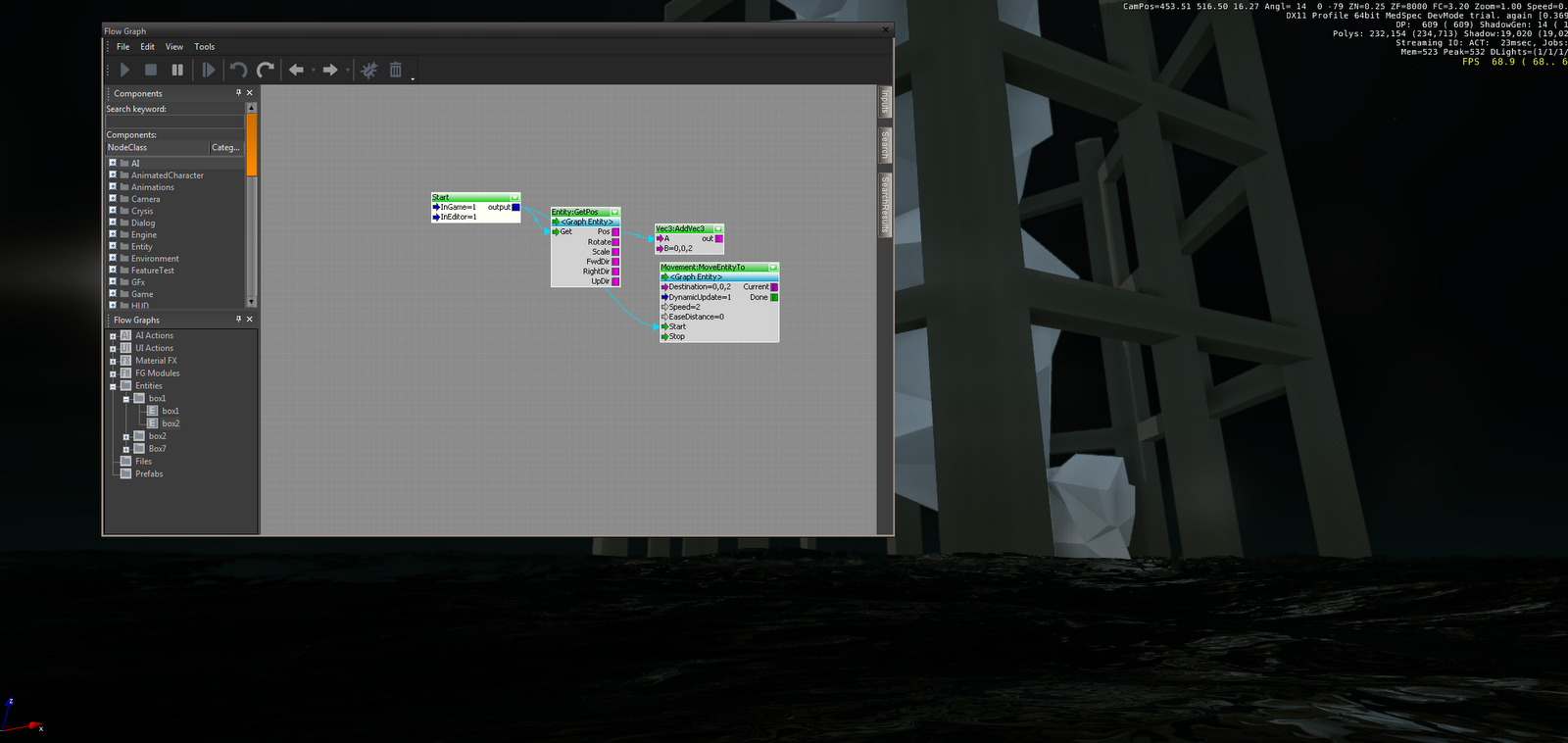This screenshot has height=743, width=1568.
Task: Select the Environment component category
Action: tap(155, 259)
